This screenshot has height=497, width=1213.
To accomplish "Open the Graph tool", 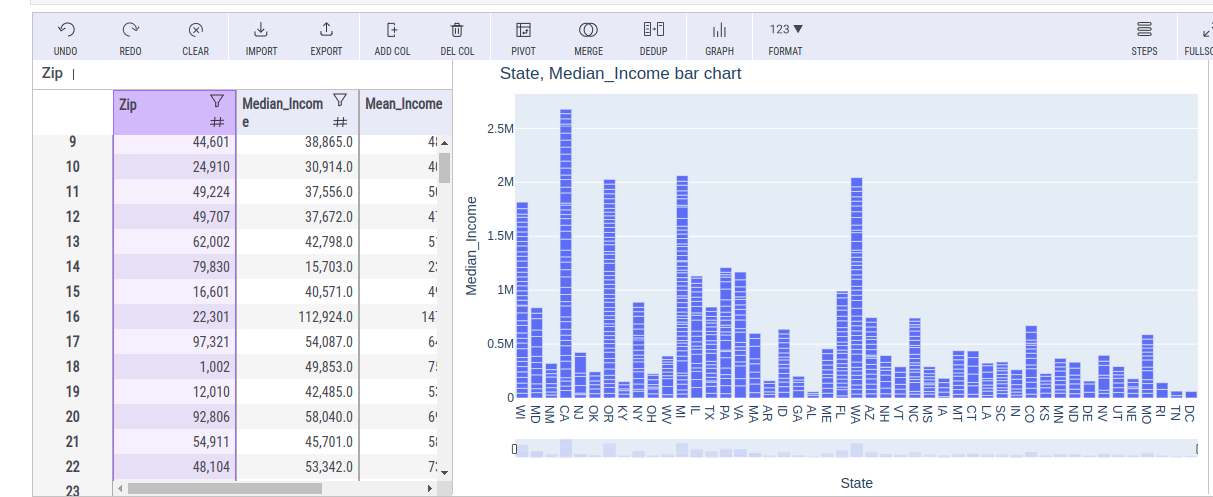I will [x=719, y=30].
